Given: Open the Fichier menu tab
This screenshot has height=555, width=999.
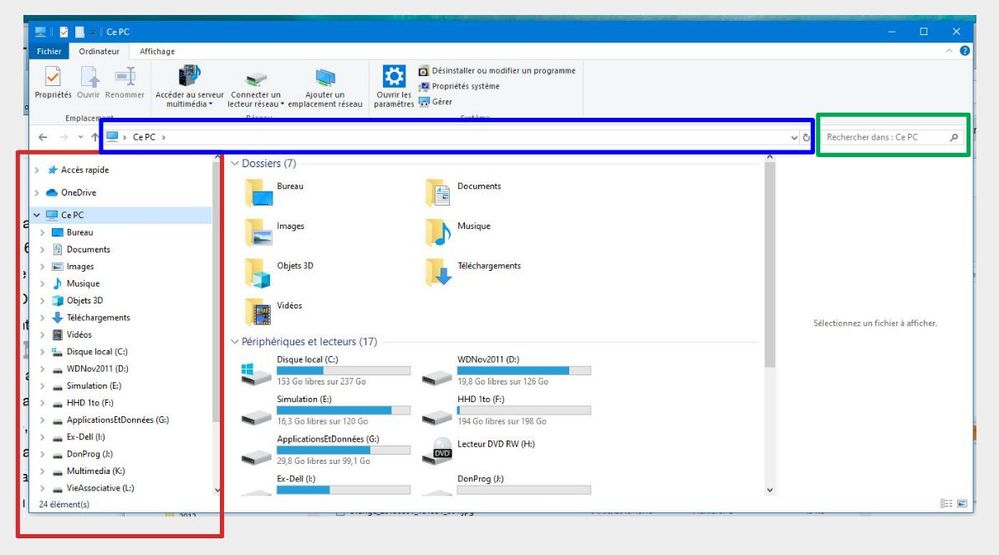Looking at the screenshot, I should pos(49,51).
